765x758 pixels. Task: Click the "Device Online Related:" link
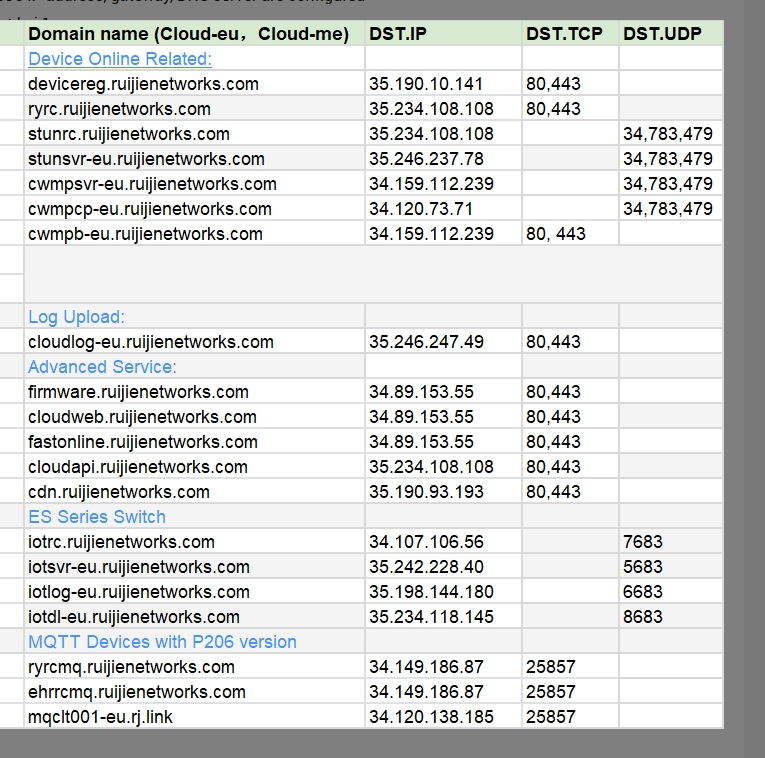pyautogui.click(x=120, y=59)
